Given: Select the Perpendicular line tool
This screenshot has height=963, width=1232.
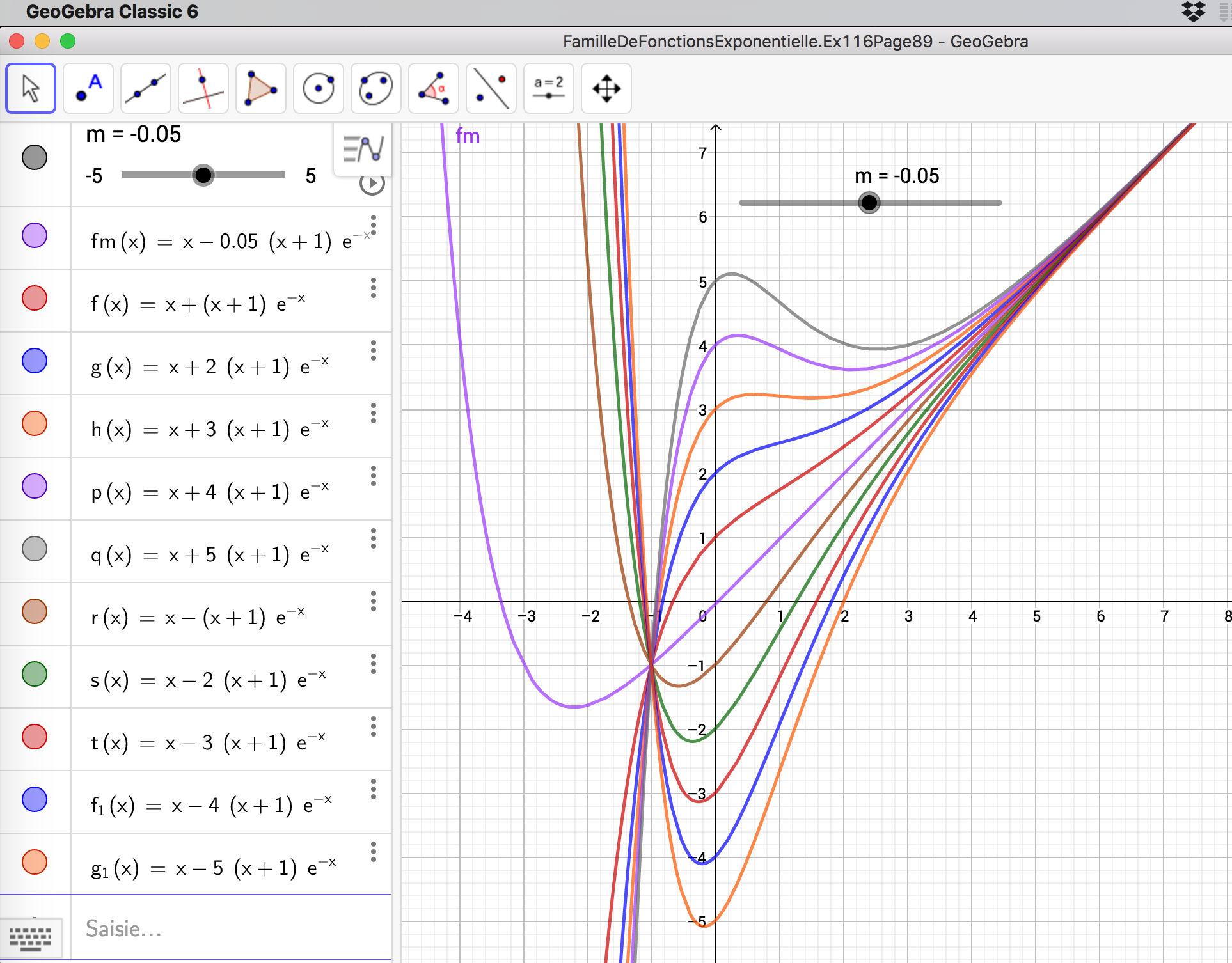Looking at the screenshot, I should click(203, 88).
